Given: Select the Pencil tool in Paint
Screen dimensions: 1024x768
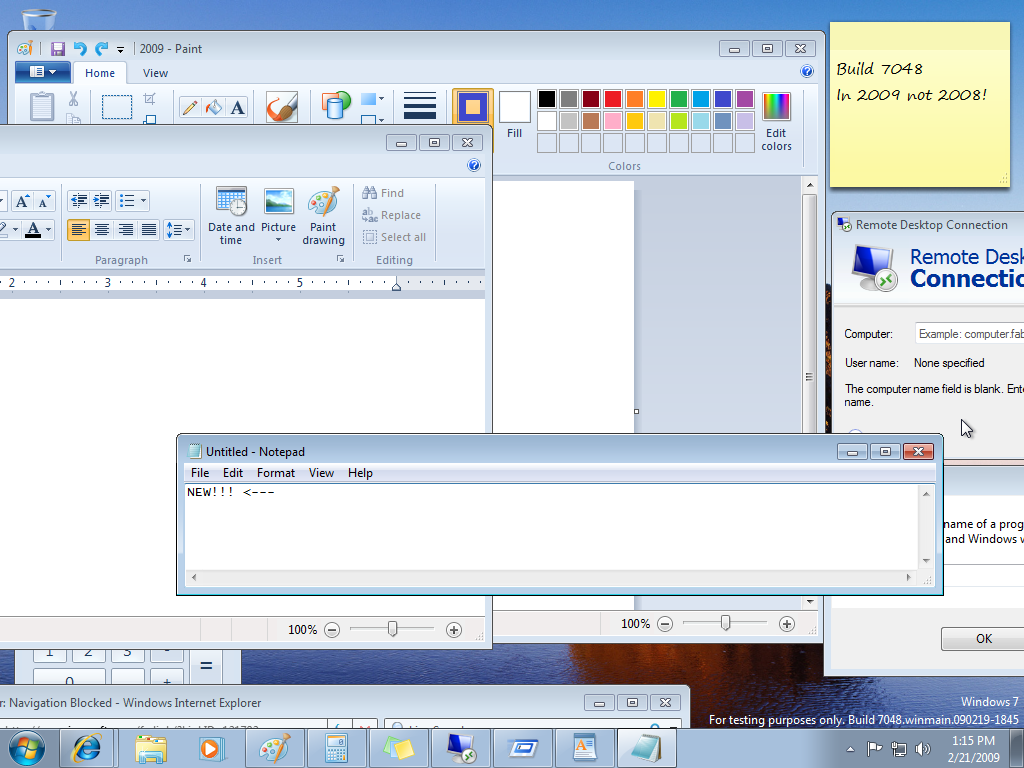Looking at the screenshot, I should click(x=190, y=107).
